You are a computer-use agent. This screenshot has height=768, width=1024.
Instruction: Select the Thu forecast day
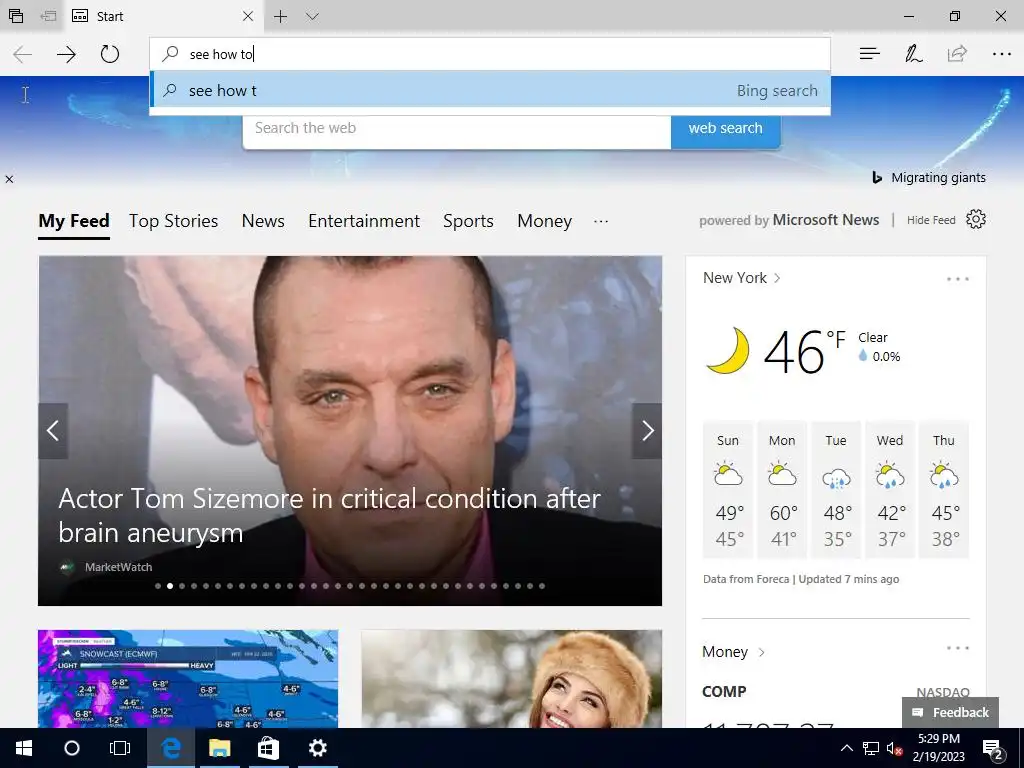[x=944, y=490]
